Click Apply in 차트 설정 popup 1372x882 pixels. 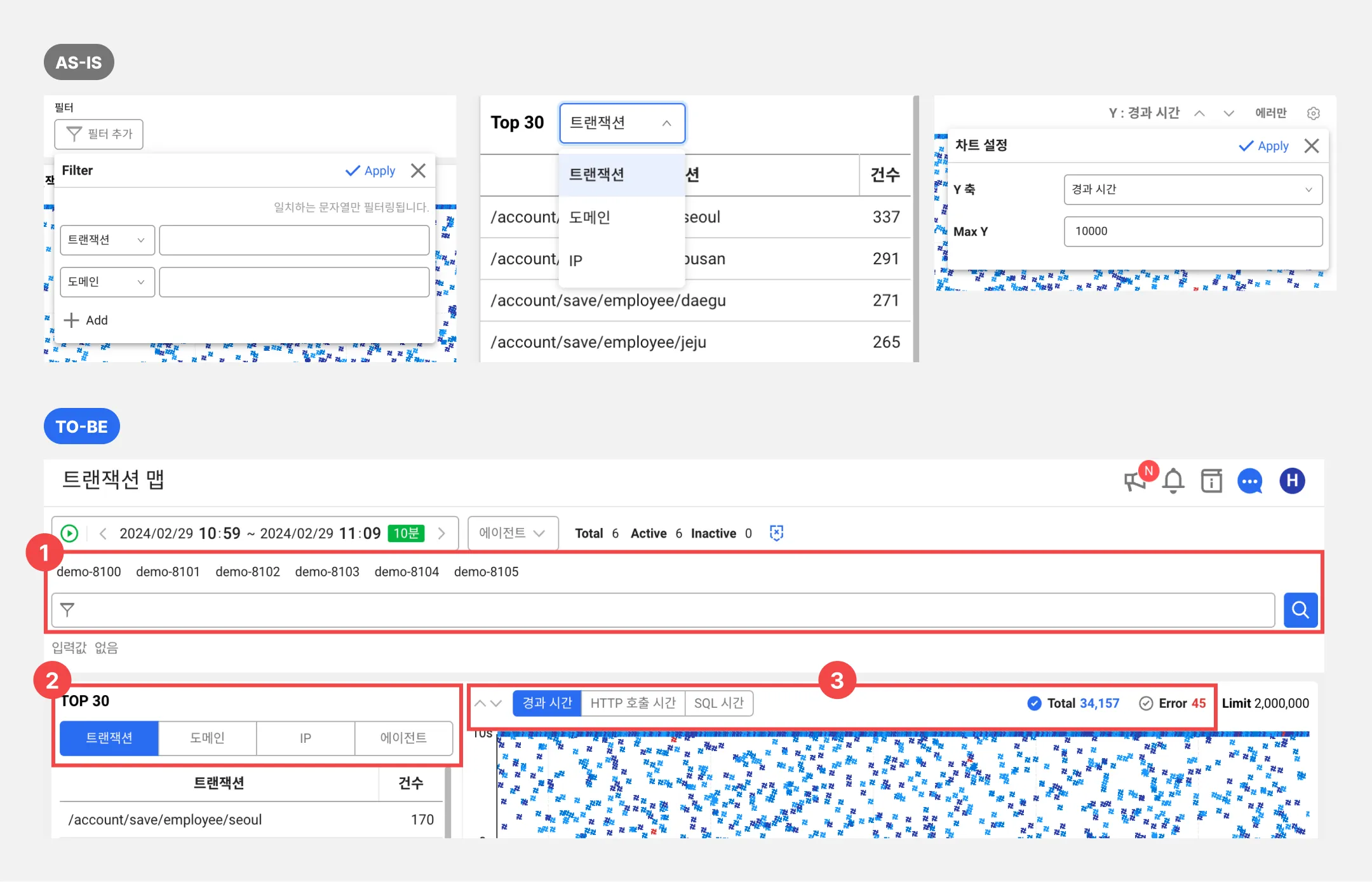pyautogui.click(x=1263, y=146)
